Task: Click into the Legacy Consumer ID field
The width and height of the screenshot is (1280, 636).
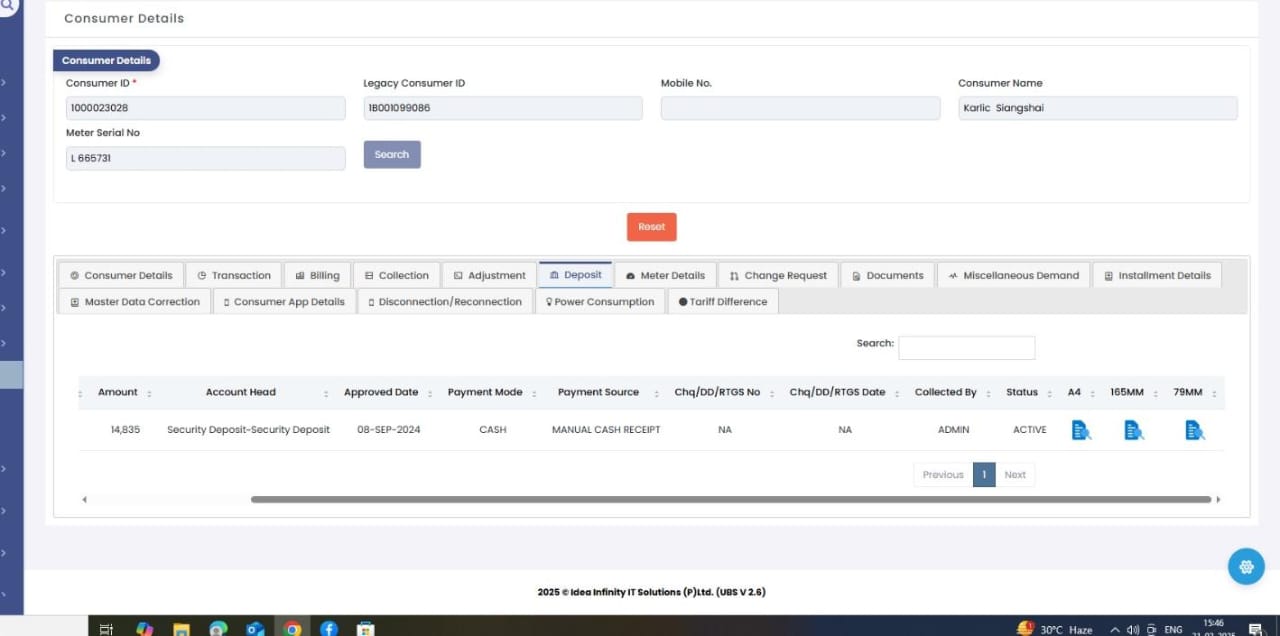Action: 503,108
